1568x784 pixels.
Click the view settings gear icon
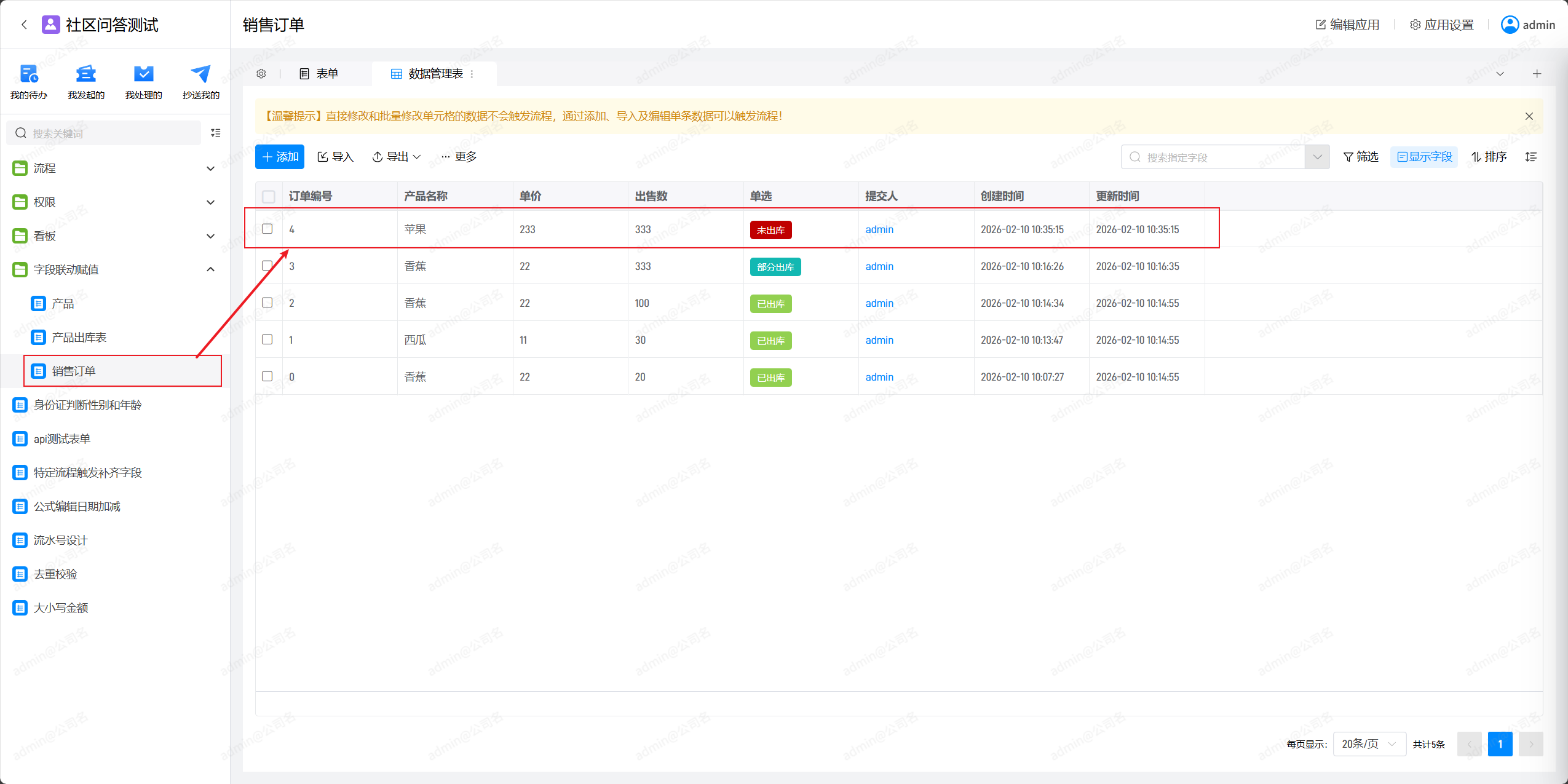(x=261, y=74)
